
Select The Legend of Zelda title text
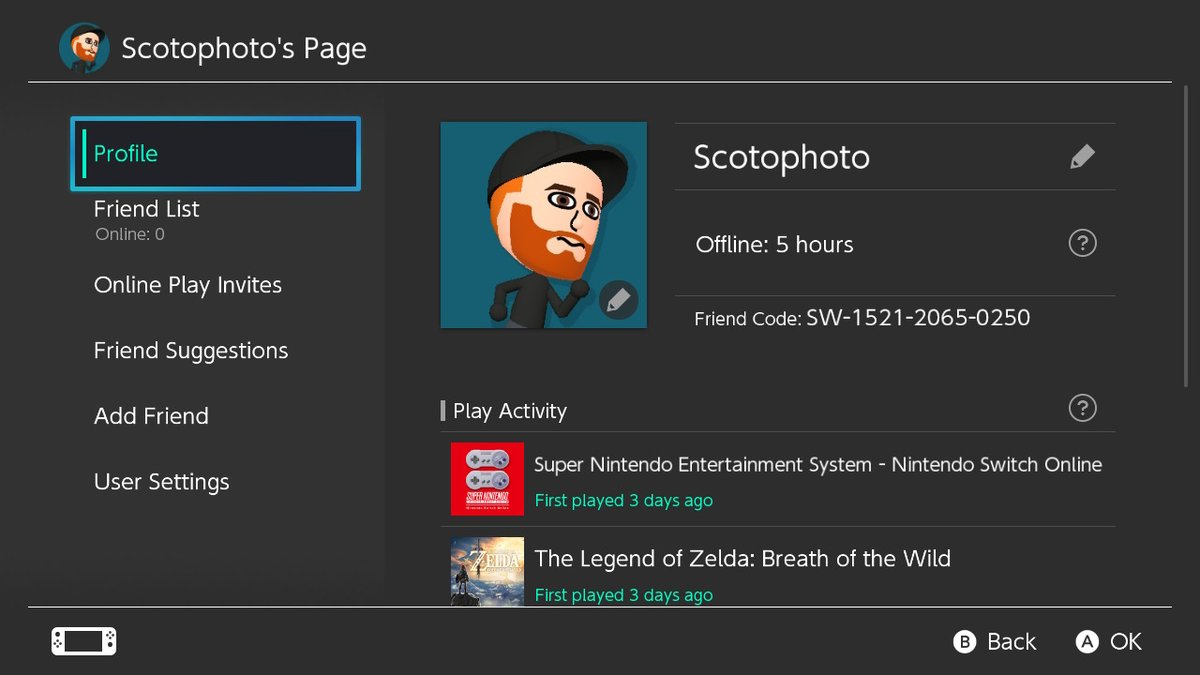(x=743, y=558)
